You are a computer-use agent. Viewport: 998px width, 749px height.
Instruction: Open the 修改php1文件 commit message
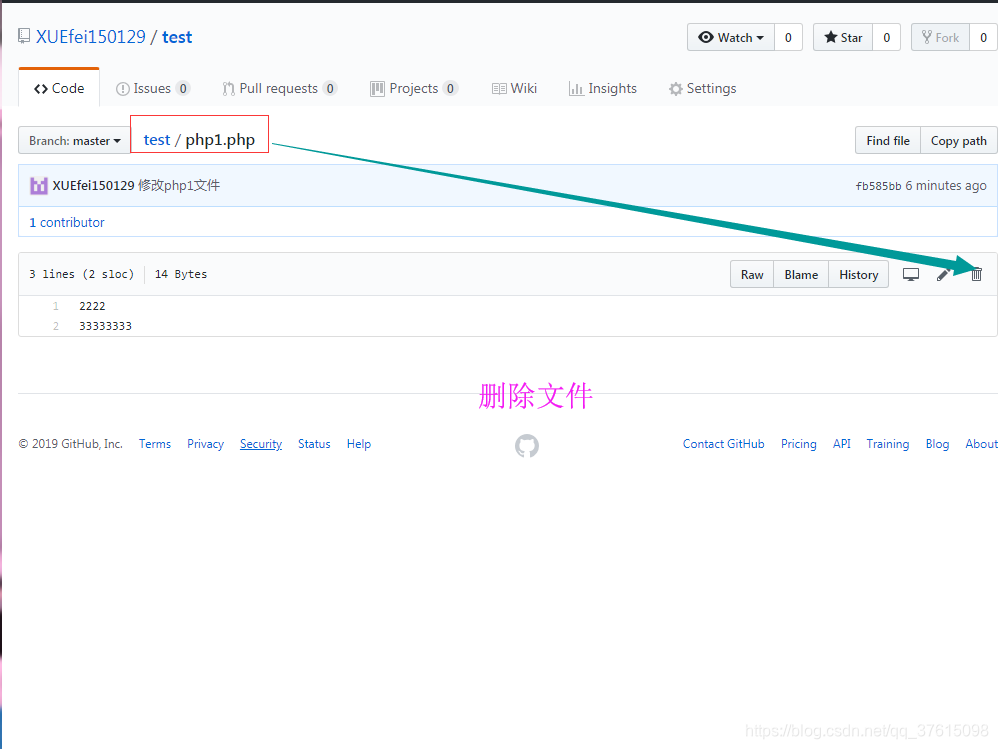(x=179, y=185)
